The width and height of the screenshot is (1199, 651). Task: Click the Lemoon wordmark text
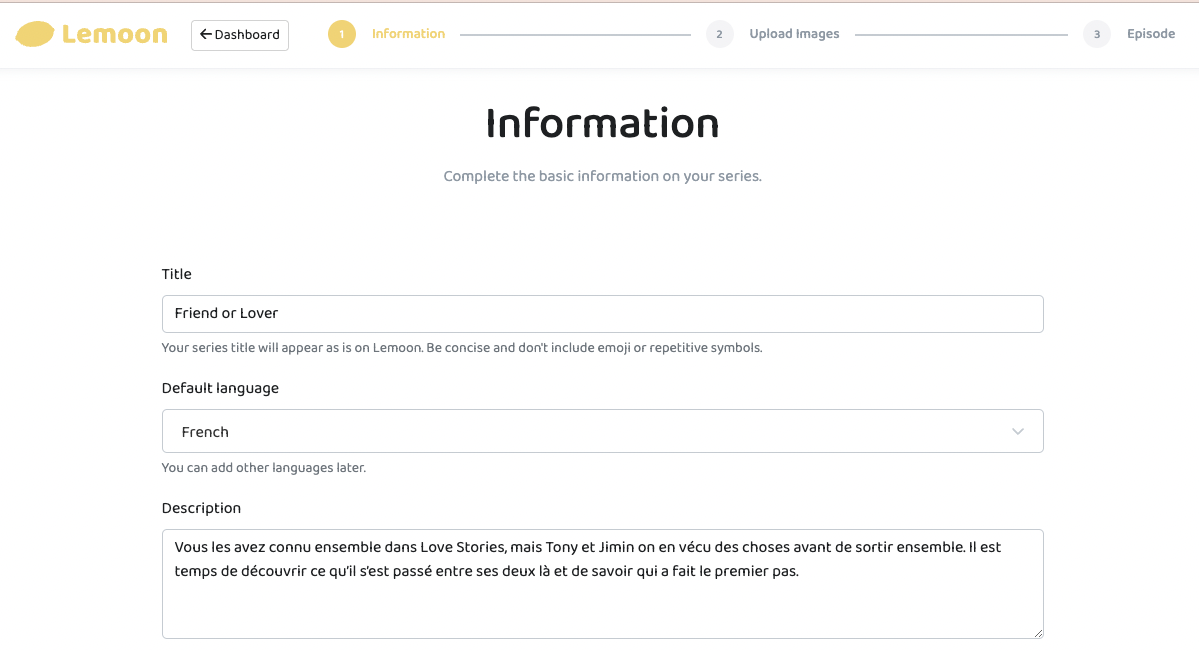114,34
